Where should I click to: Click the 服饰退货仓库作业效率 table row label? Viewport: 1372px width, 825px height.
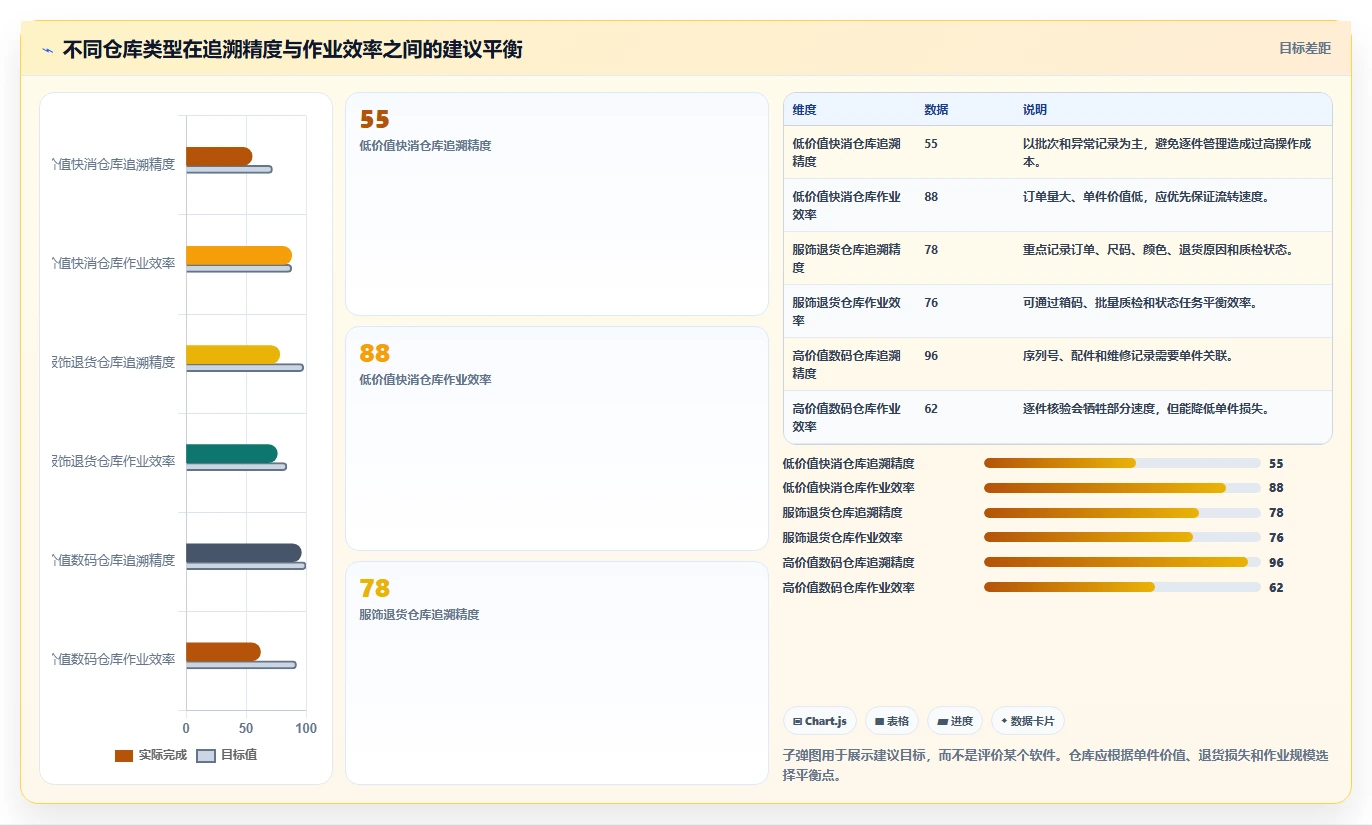point(847,311)
